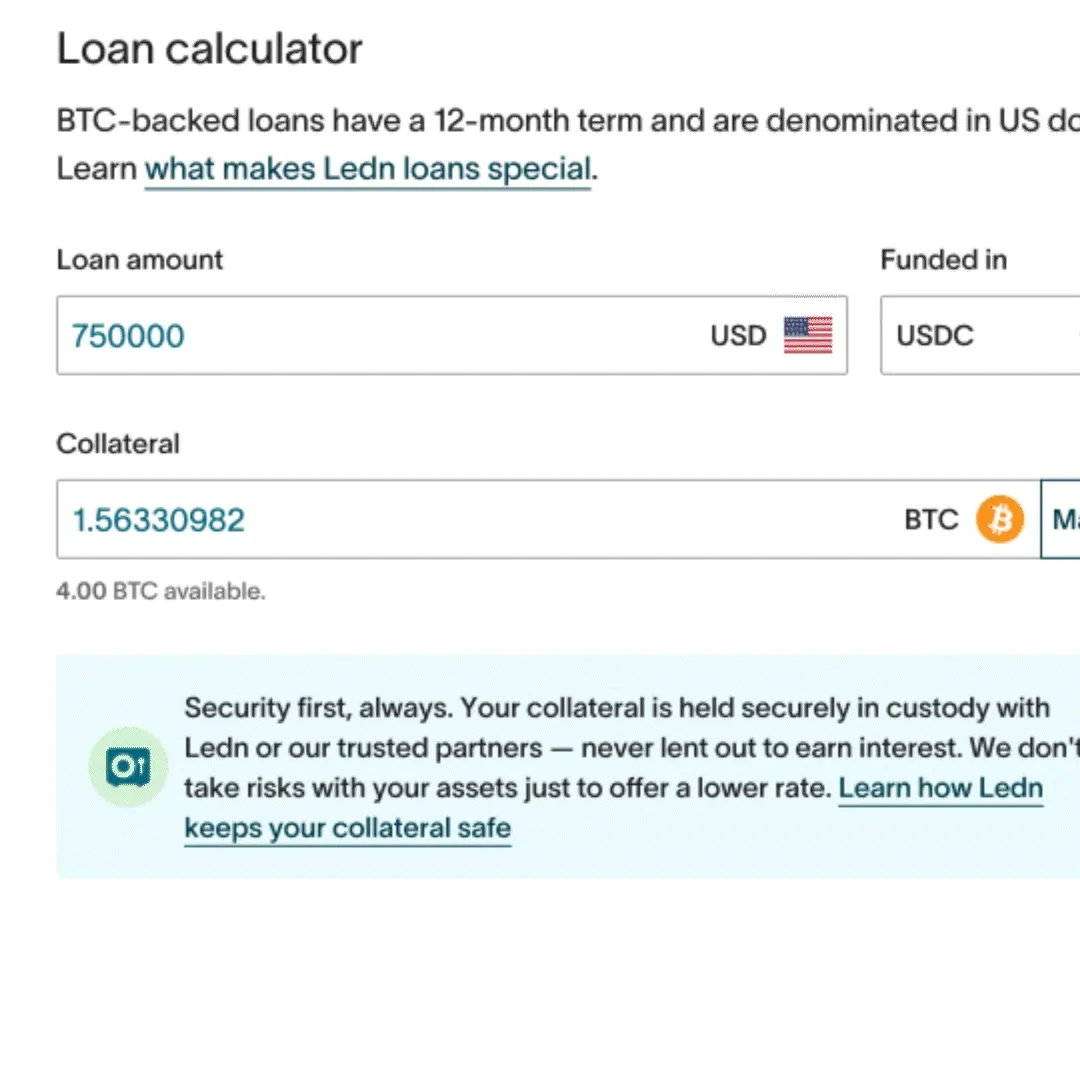Click the USD currency label in loan amount field
Image resolution: width=1080 pixels, height=1080 pixels.
737,335
